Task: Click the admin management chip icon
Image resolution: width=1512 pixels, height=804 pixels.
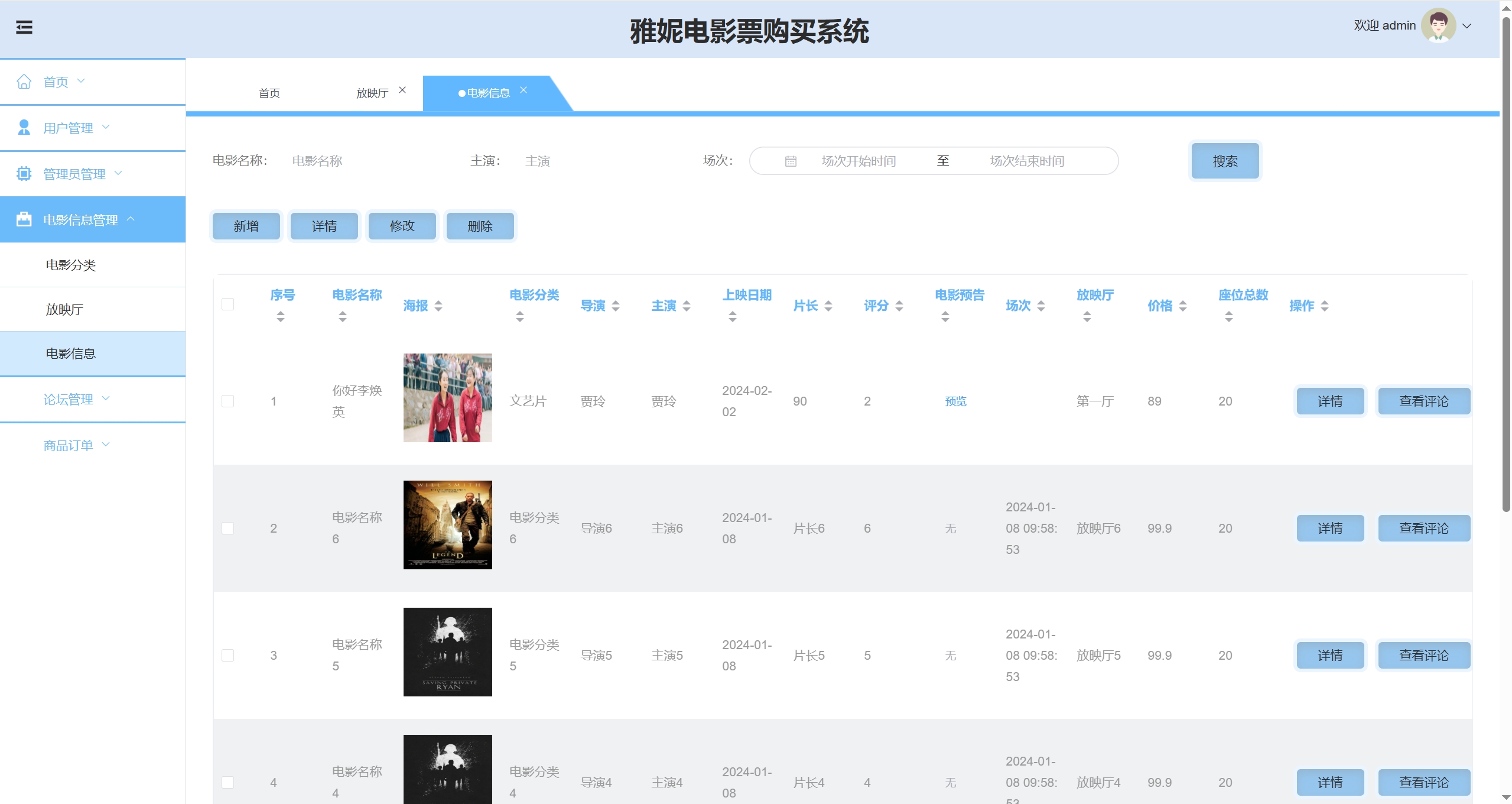Action: (24, 174)
